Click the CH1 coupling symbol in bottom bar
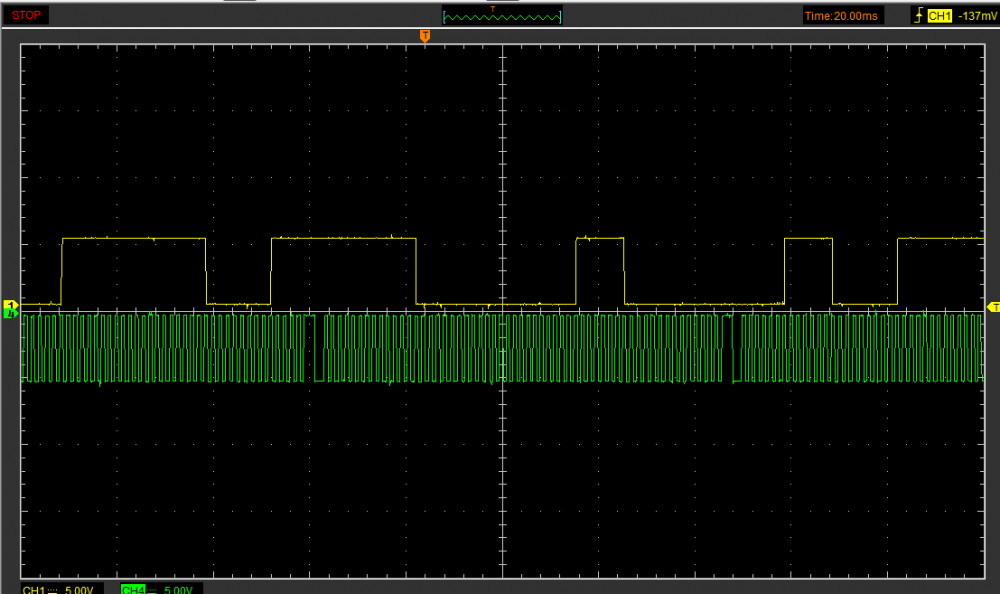Image resolution: width=1000 pixels, height=594 pixels. pos(52,589)
